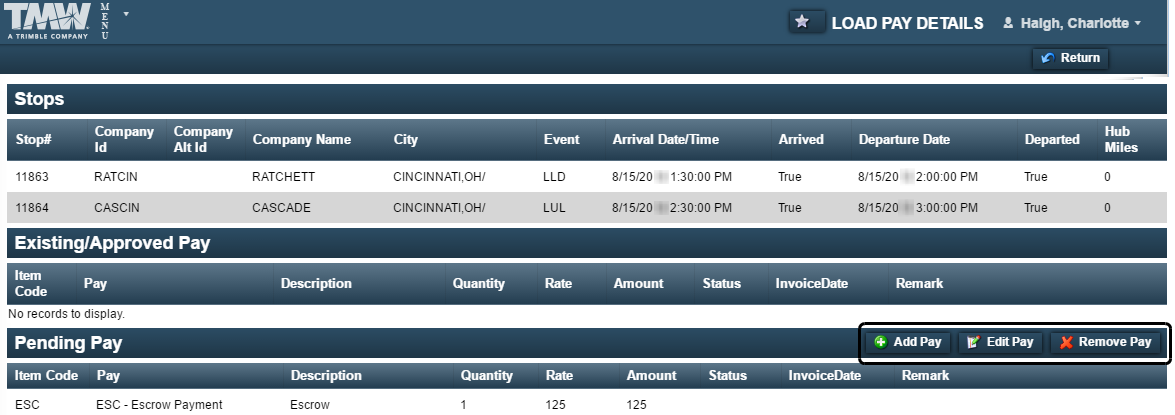Click the favorites star icon

(803, 22)
